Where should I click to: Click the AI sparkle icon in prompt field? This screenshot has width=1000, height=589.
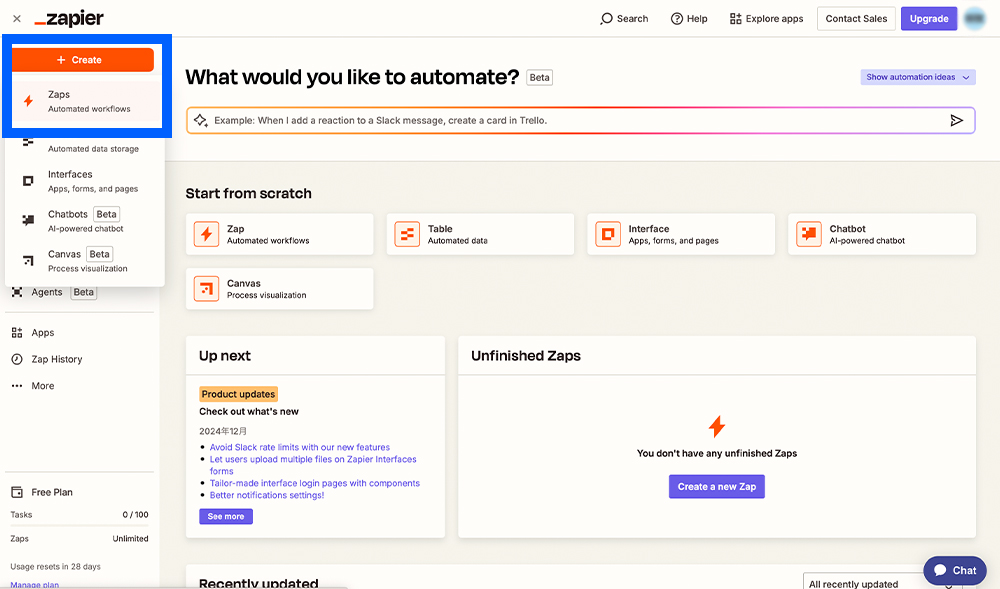coord(201,120)
